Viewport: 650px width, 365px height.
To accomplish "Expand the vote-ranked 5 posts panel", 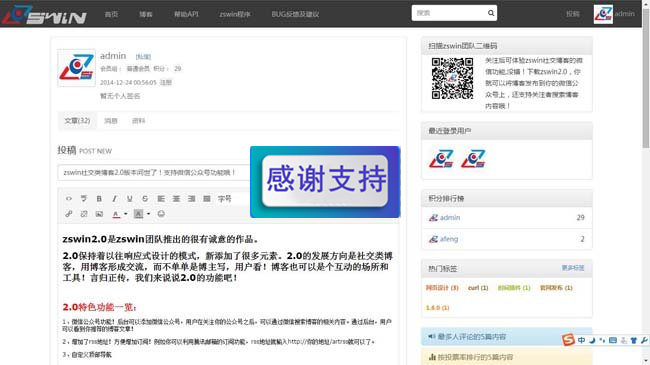I will 507,357.
